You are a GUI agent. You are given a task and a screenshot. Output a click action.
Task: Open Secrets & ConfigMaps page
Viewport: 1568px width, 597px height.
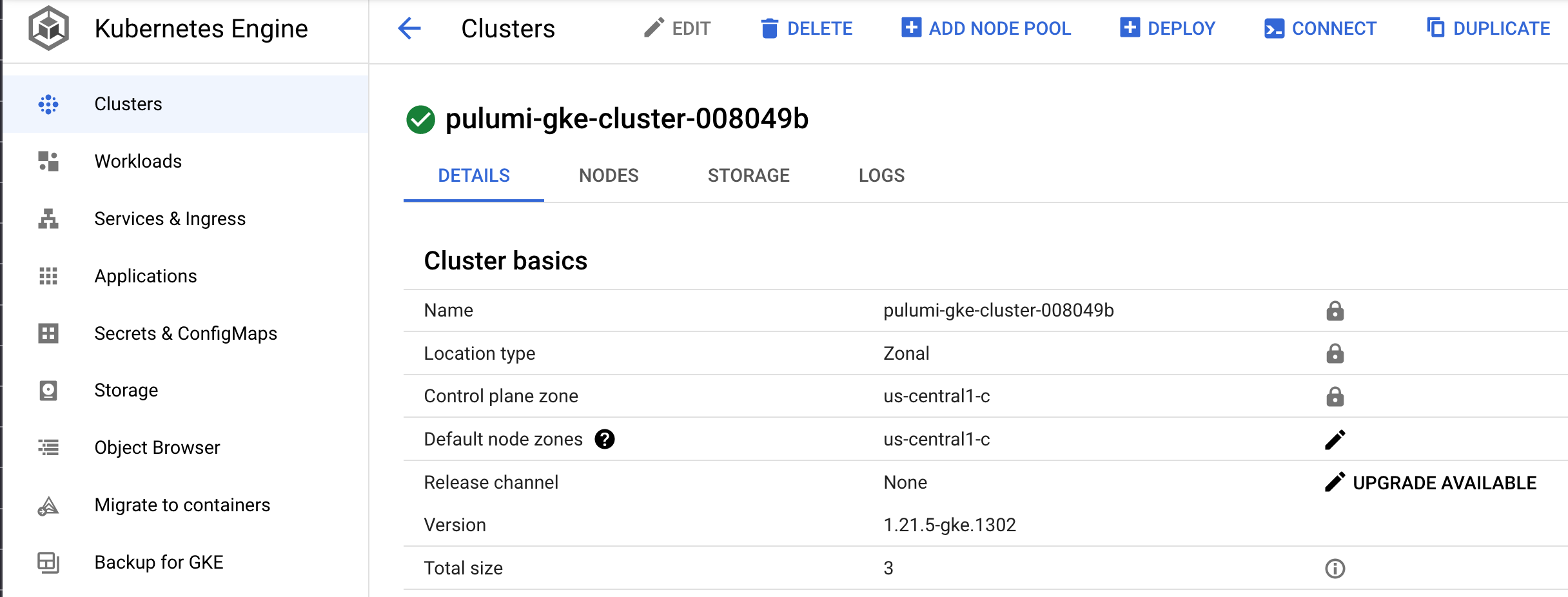click(186, 333)
